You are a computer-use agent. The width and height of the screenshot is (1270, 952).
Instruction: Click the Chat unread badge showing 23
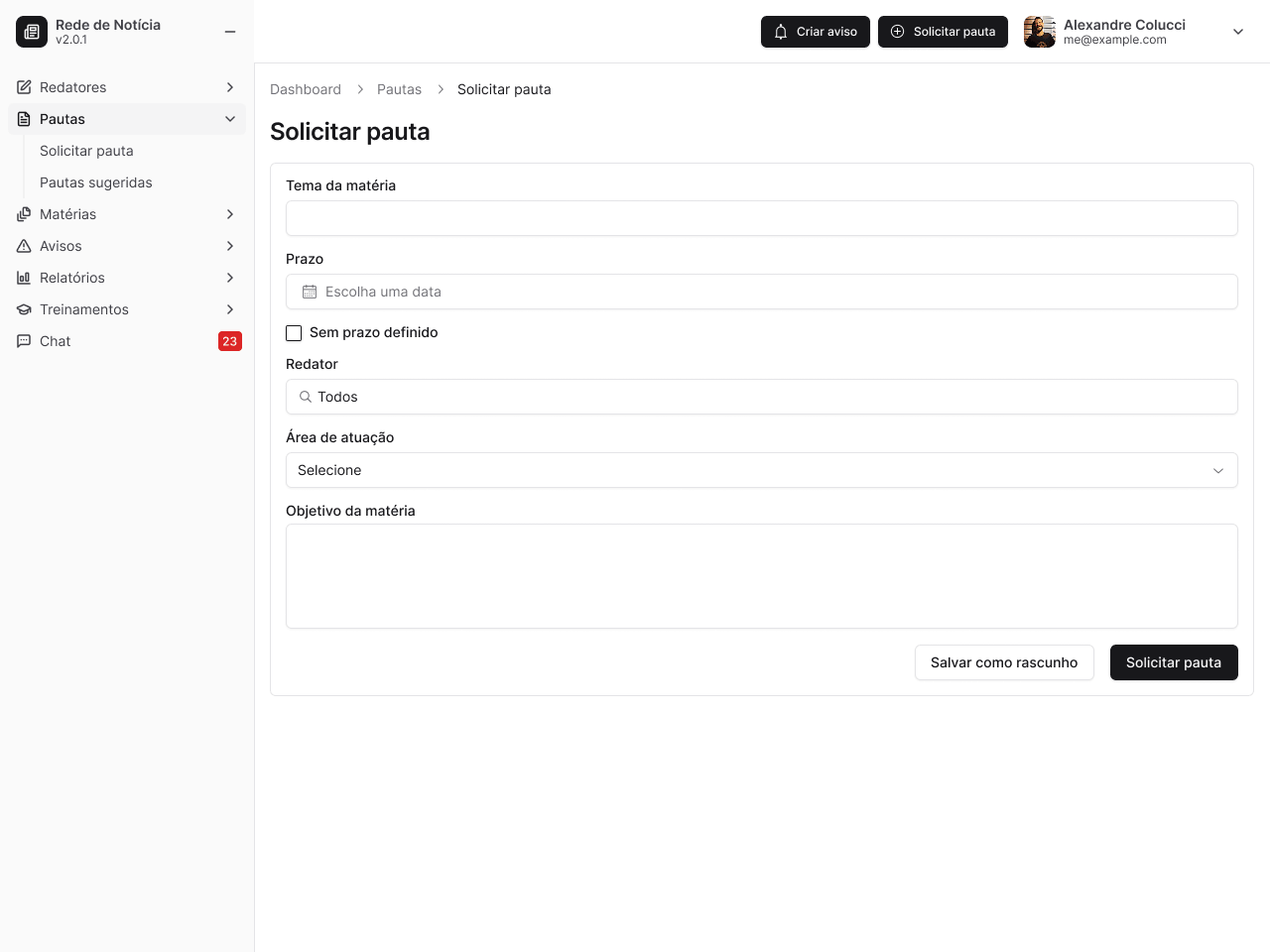pyautogui.click(x=230, y=341)
